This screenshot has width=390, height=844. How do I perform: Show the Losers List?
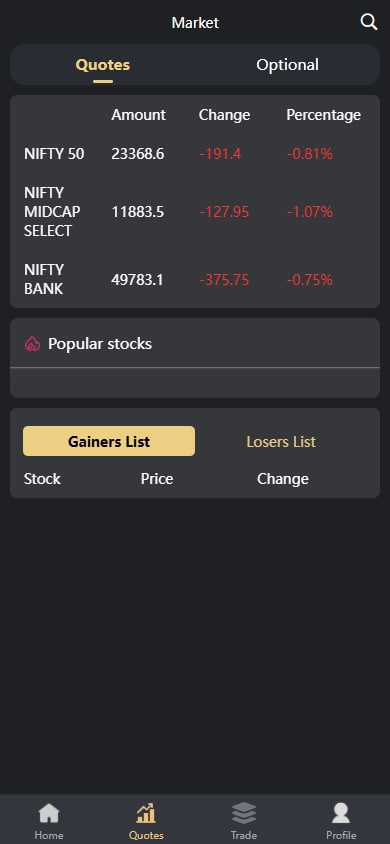coord(281,441)
